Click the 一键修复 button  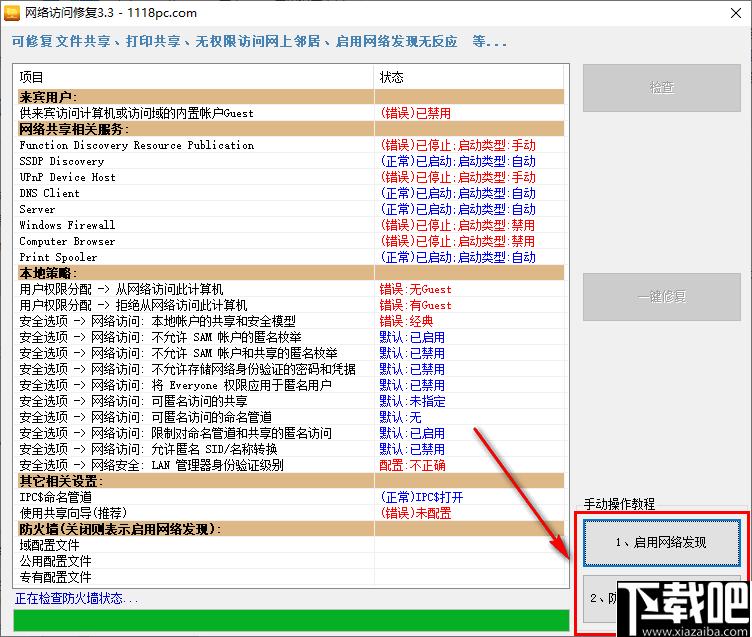(662, 297)
